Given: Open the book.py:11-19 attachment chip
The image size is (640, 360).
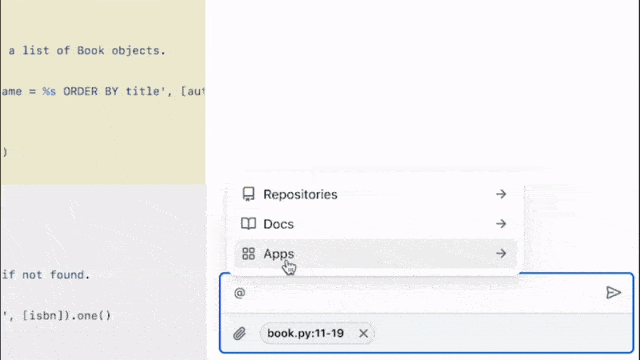Looking at the screenshot, I should click(305, 333).
